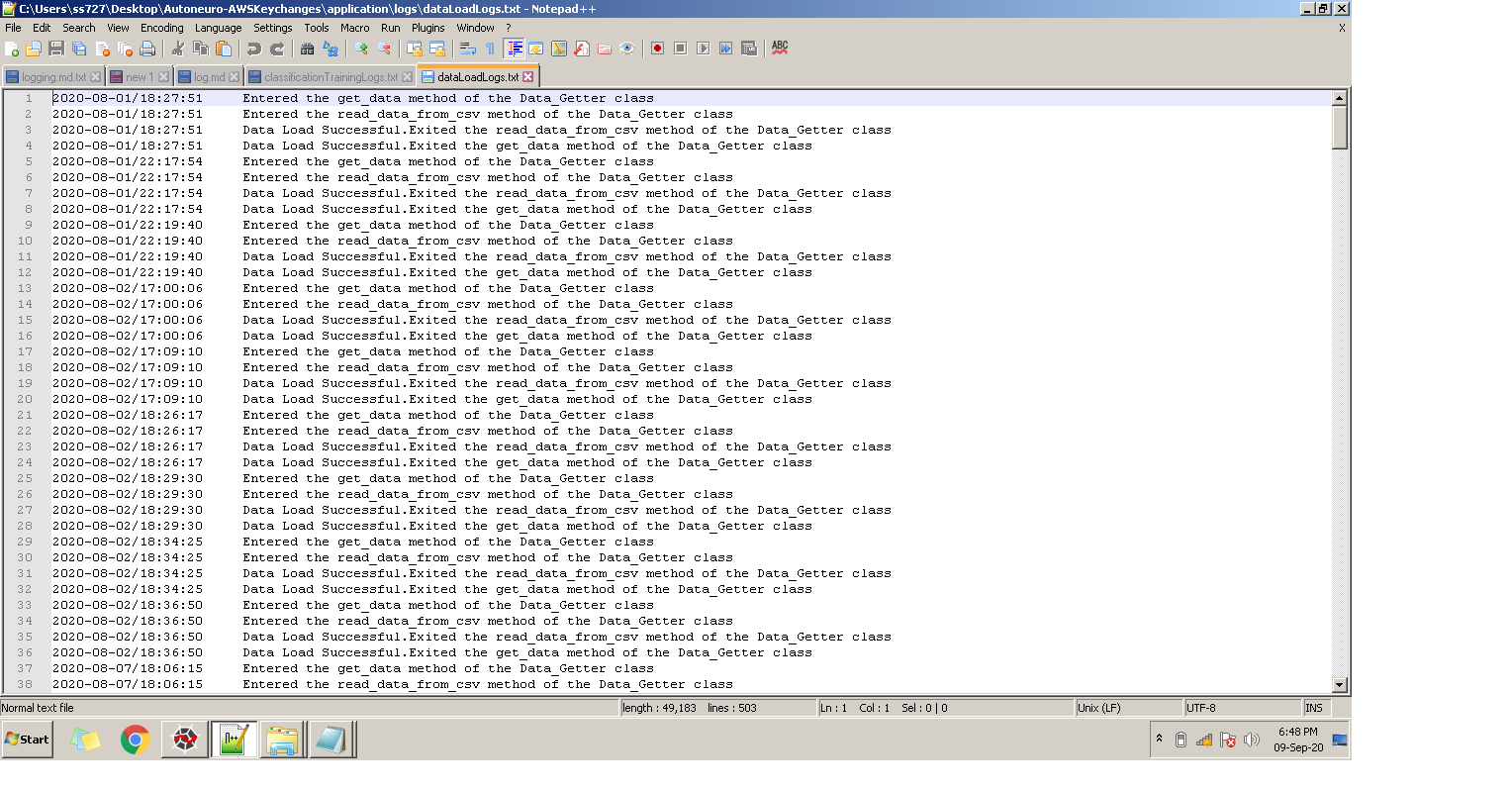Image resolution: width=1512 pixels, height=792 pixels.
Task: Switch to the logging.md.txt tab
Action: [53, 77]
